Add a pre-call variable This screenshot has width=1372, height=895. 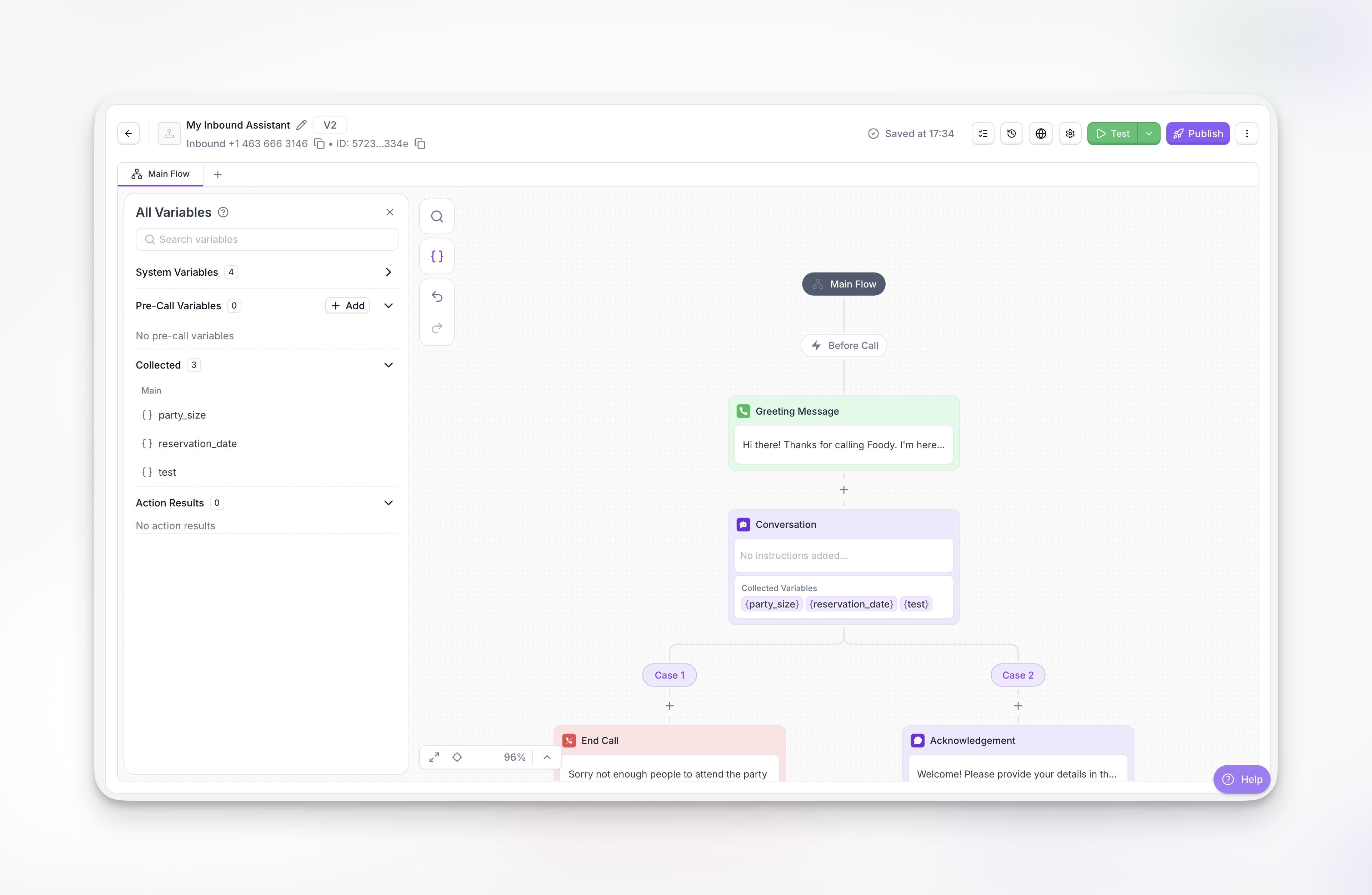coord(347,306)
